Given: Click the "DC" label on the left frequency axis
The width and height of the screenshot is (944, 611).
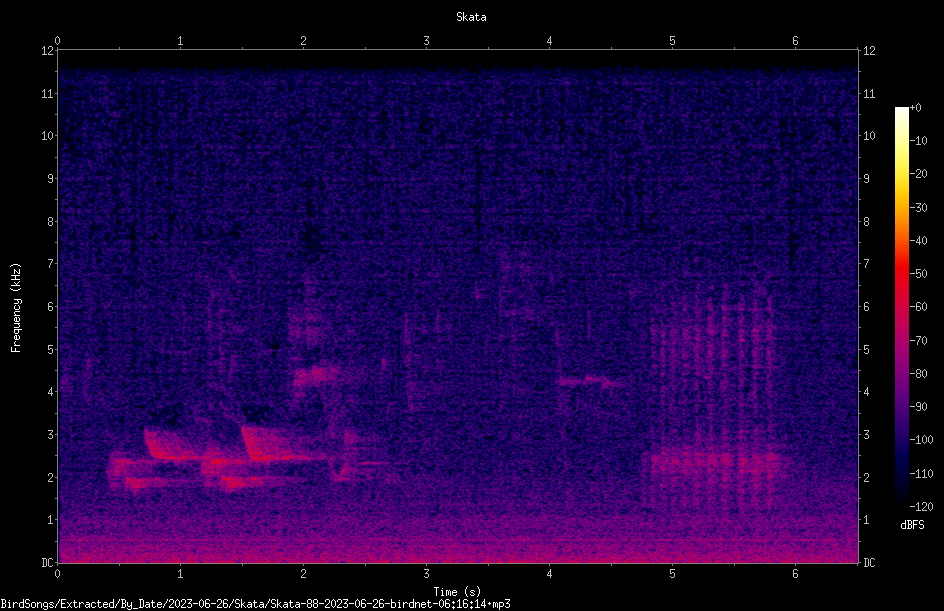Looking at the screenshot, I should (47, 563).
